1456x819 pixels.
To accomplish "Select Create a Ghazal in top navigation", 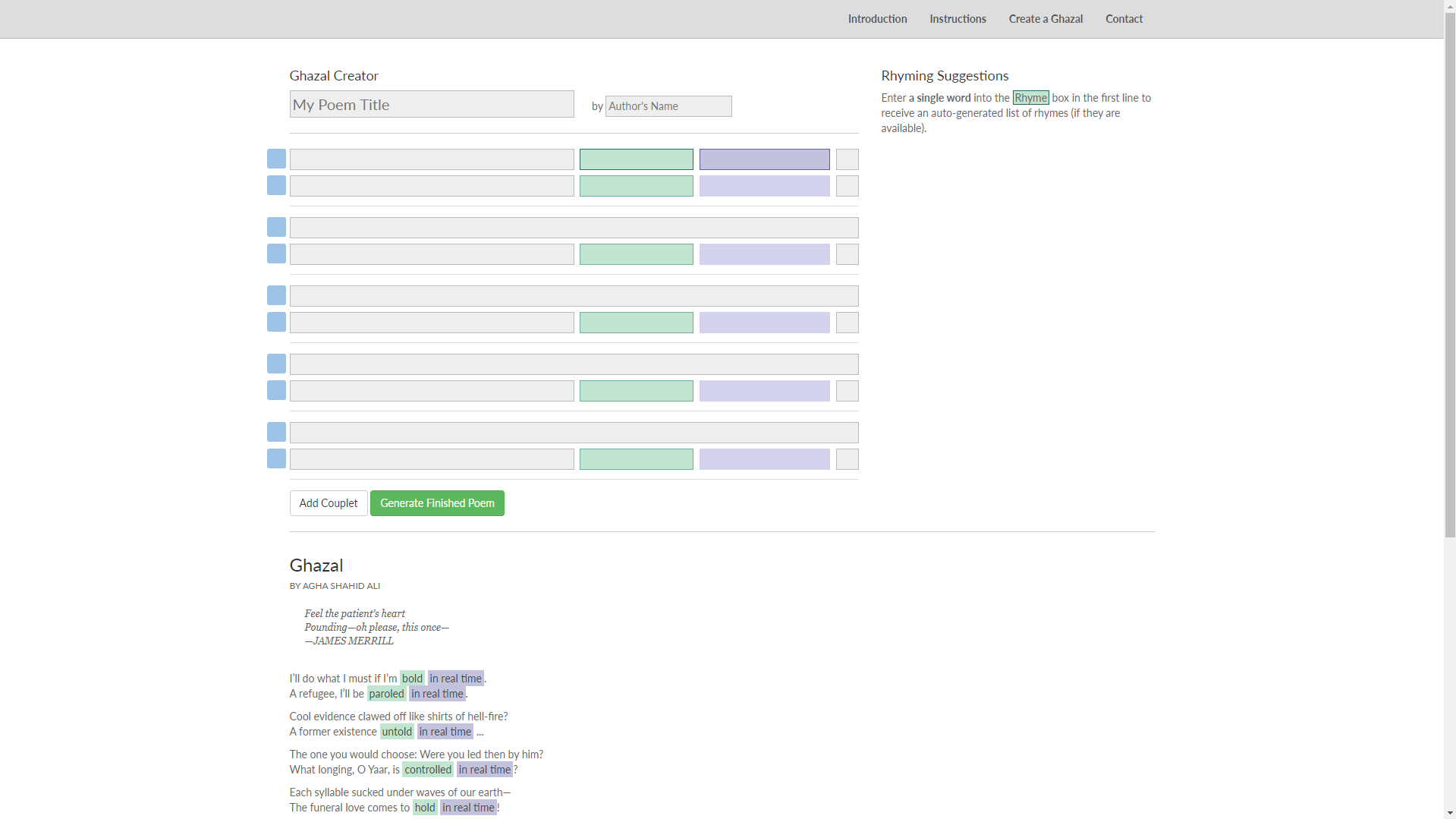I will pos(1045,19).
